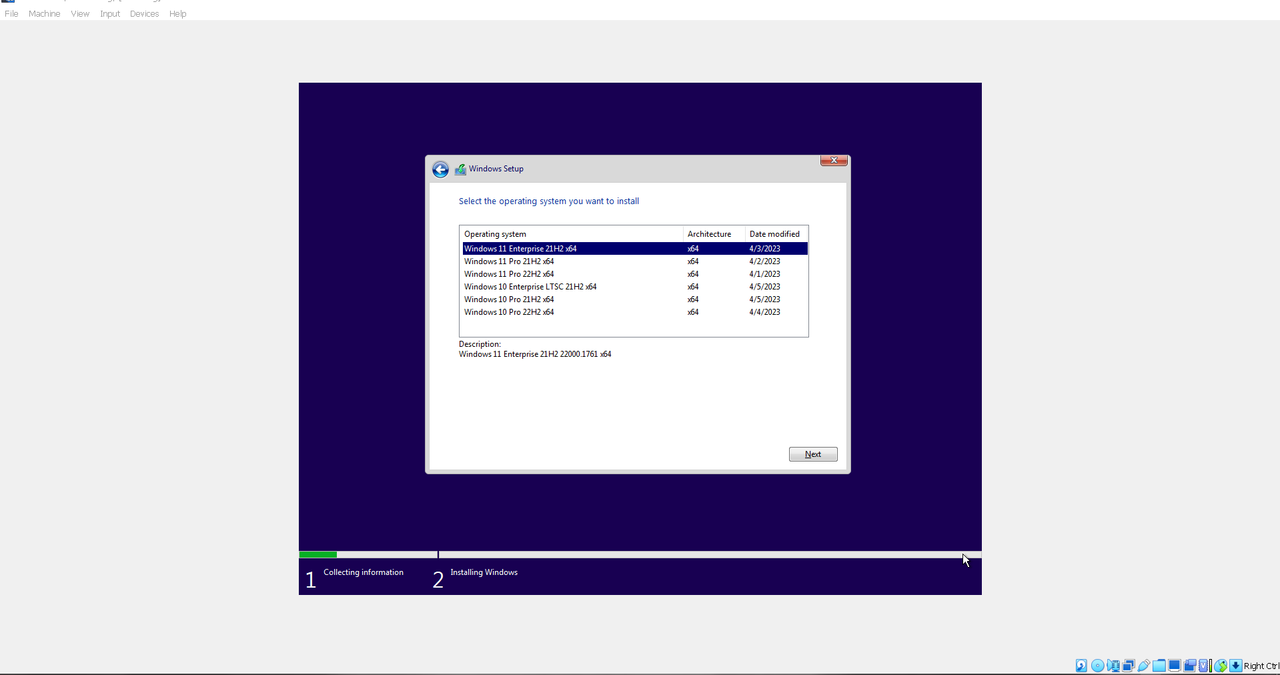Click the recording status icon
This screenshot has width=1280, height=675.
pyautogui.click(x=1190, y=666)
